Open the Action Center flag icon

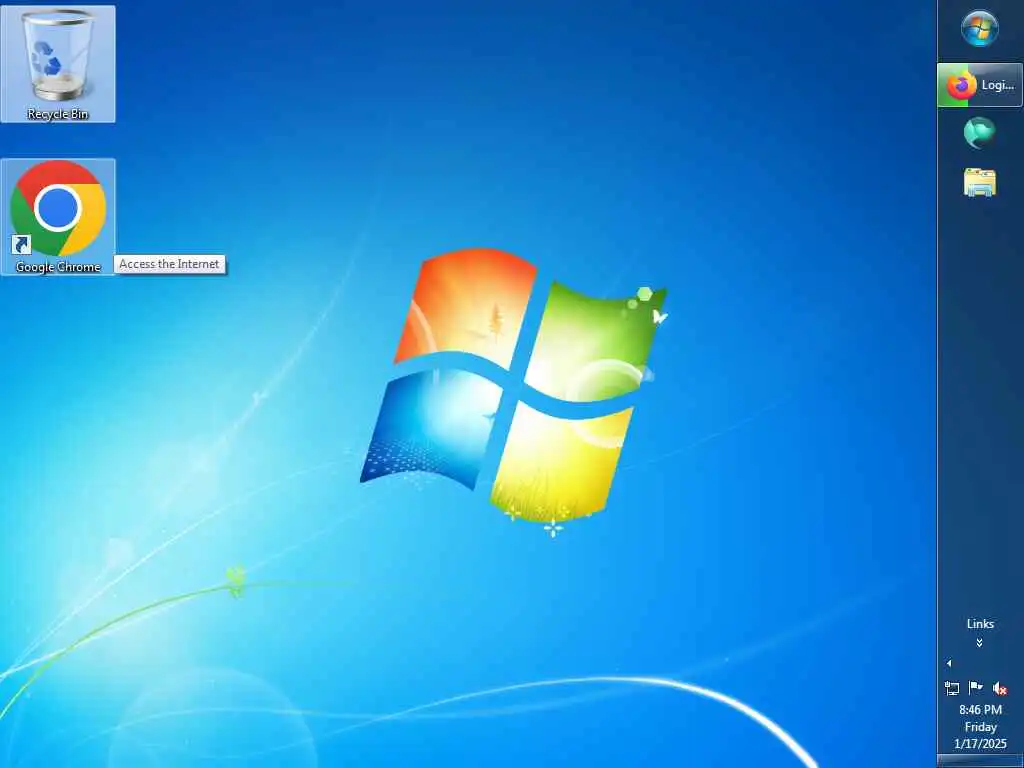tap(976, 688)
